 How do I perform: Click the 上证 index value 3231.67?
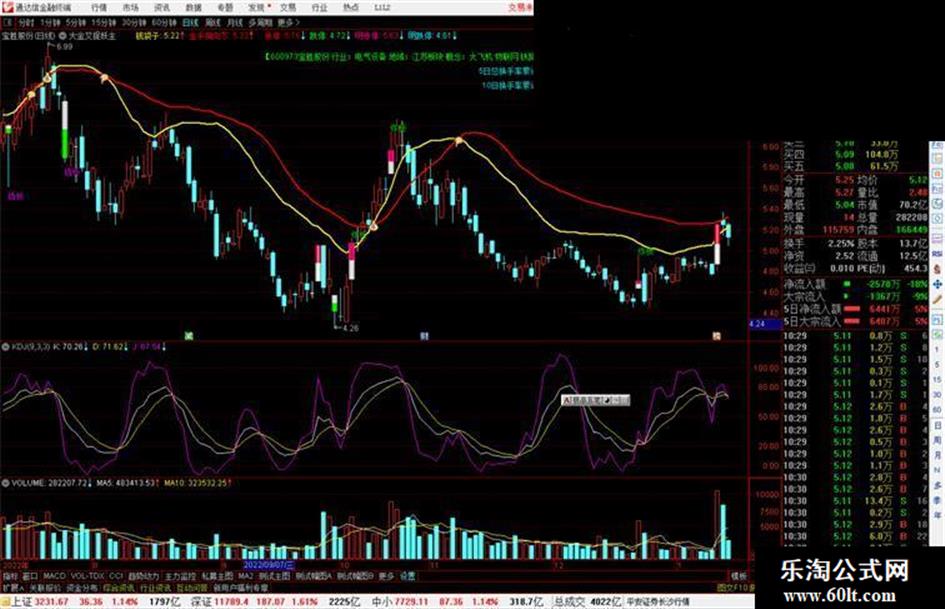pos(52,602)
